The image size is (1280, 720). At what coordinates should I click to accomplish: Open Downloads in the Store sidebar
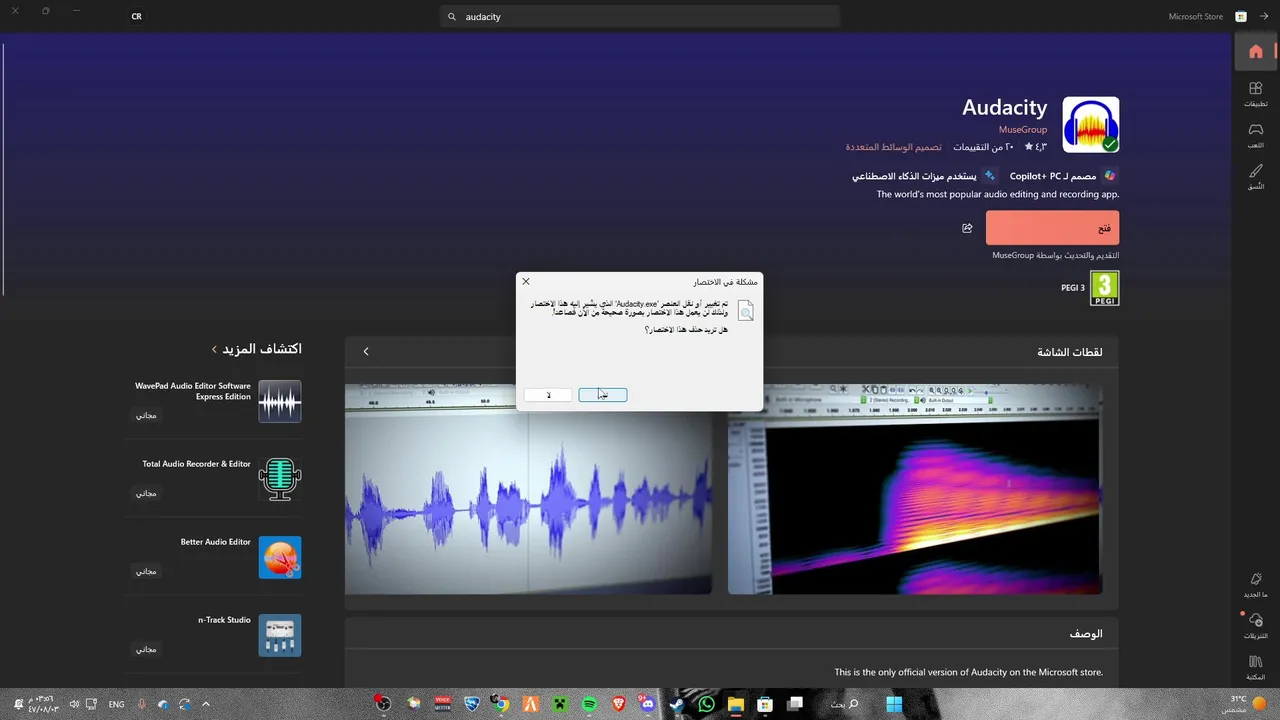pos(1256,626)
